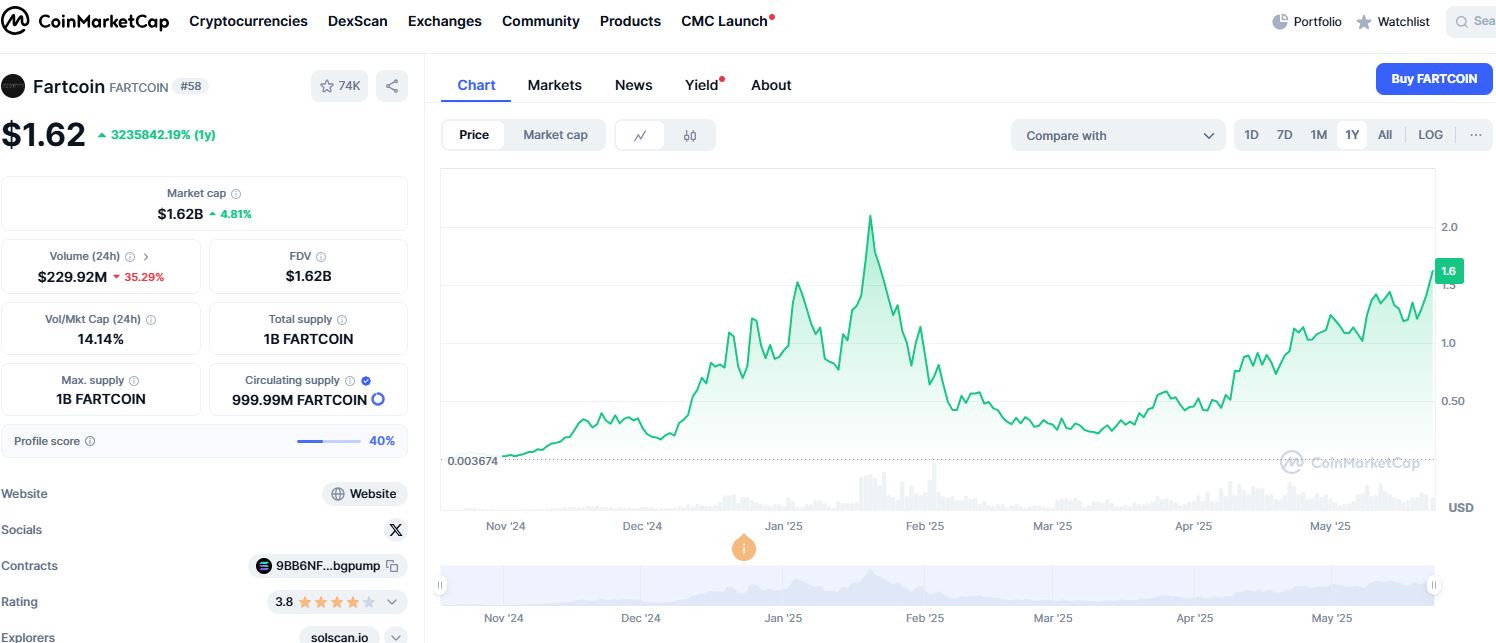Open the DexScan nav menu
1496x643 pixels.
358,21
